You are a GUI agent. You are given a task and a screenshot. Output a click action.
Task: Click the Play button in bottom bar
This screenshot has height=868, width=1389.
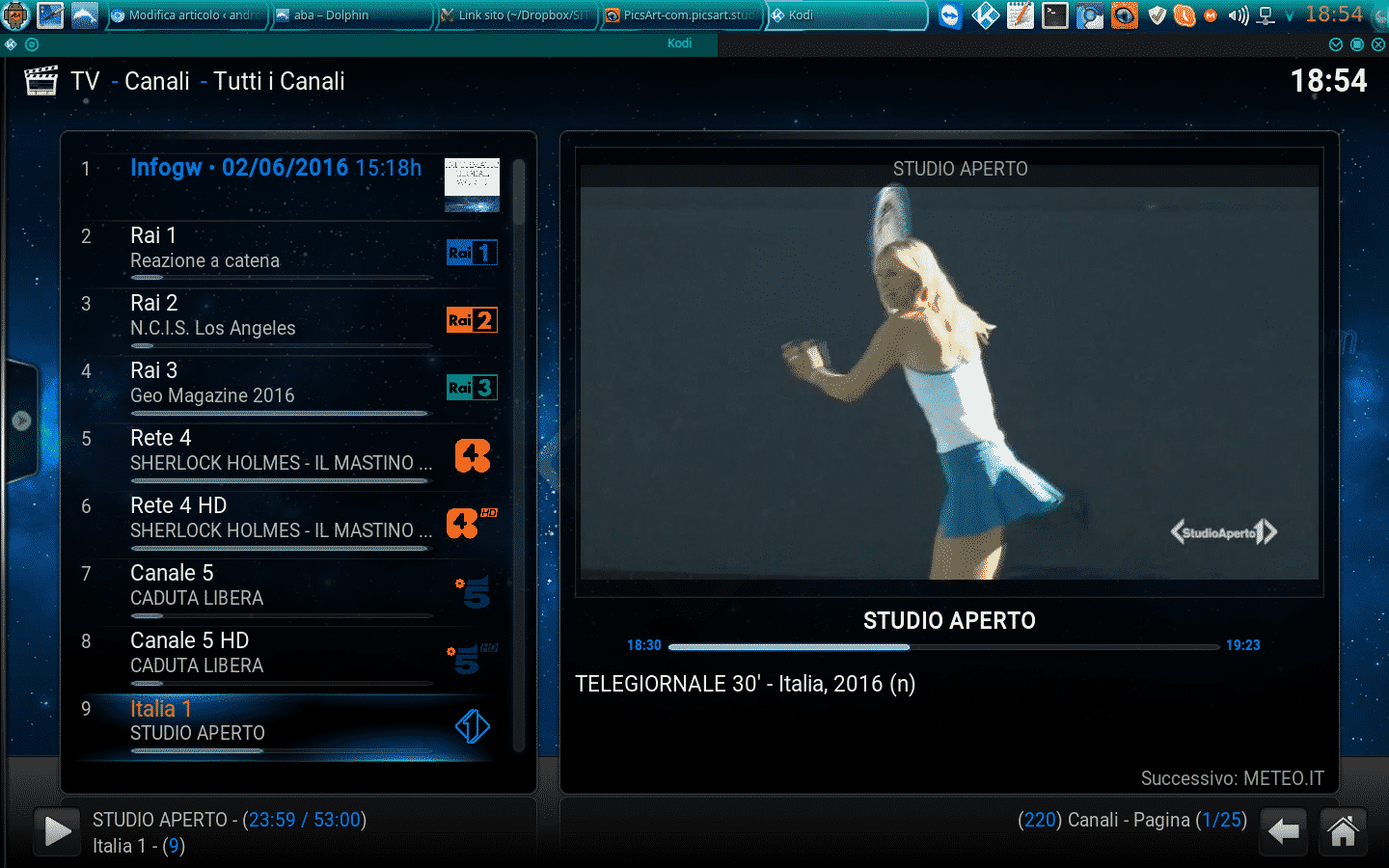57,831
